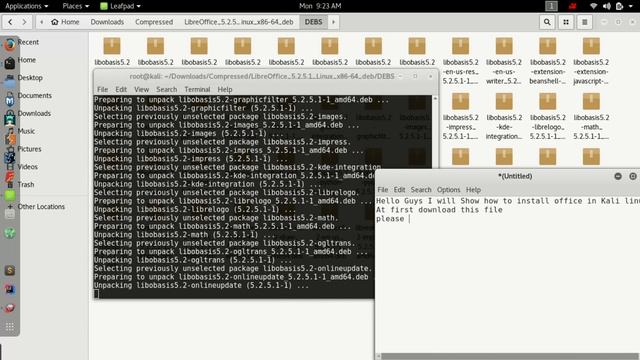Go to the Downloads breadcrumb

(x=107, y=22)
